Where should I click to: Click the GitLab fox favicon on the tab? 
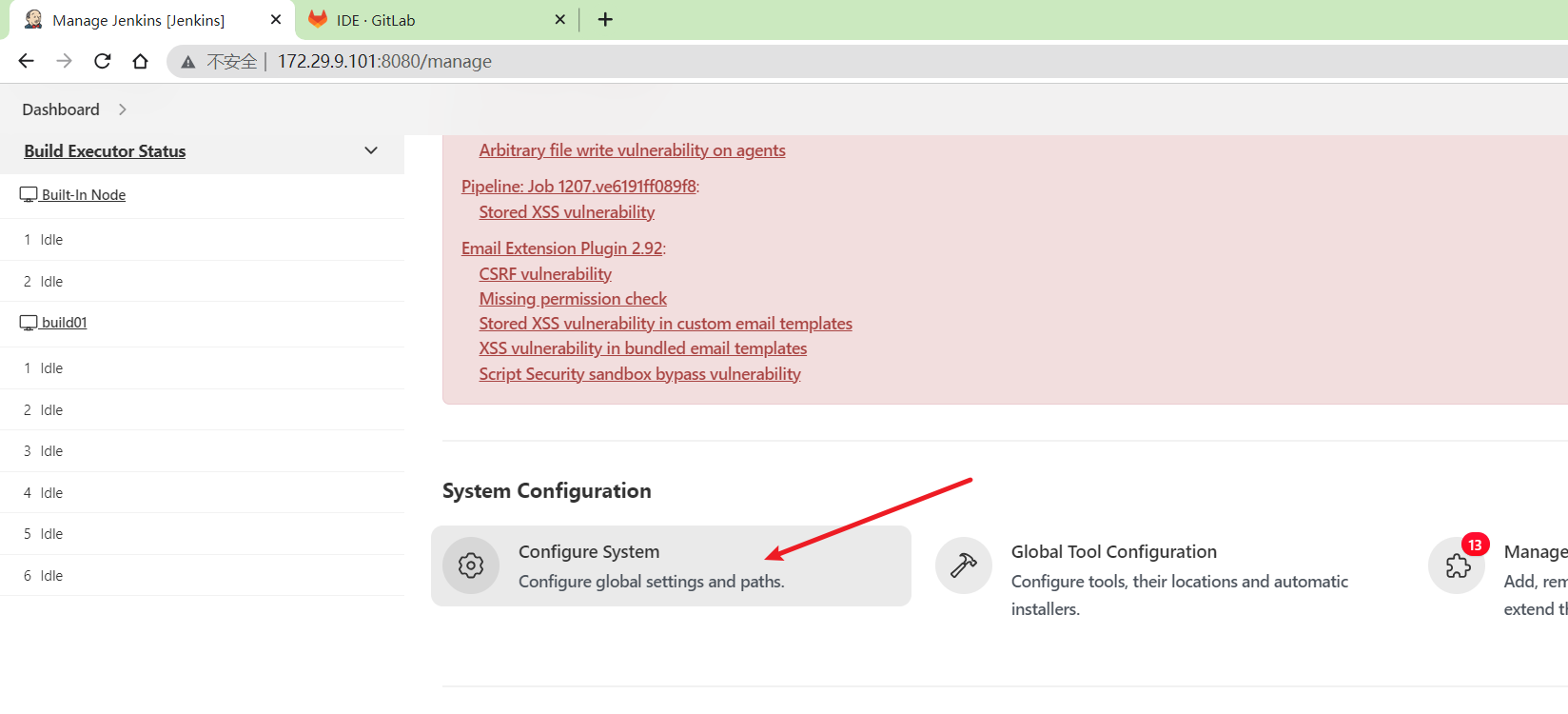coord(318,19)
